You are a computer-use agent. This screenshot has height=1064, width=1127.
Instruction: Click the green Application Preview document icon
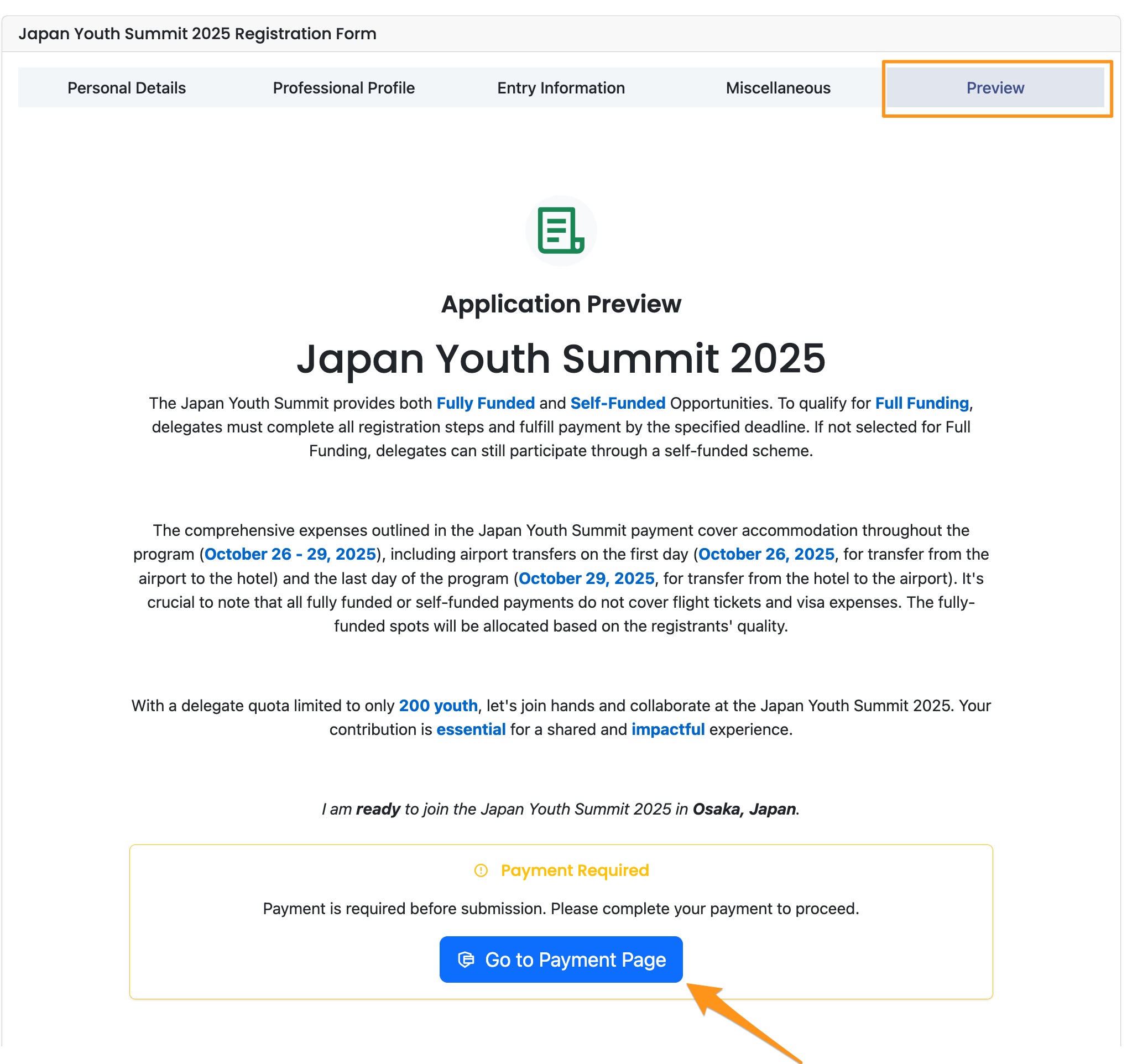561,230
